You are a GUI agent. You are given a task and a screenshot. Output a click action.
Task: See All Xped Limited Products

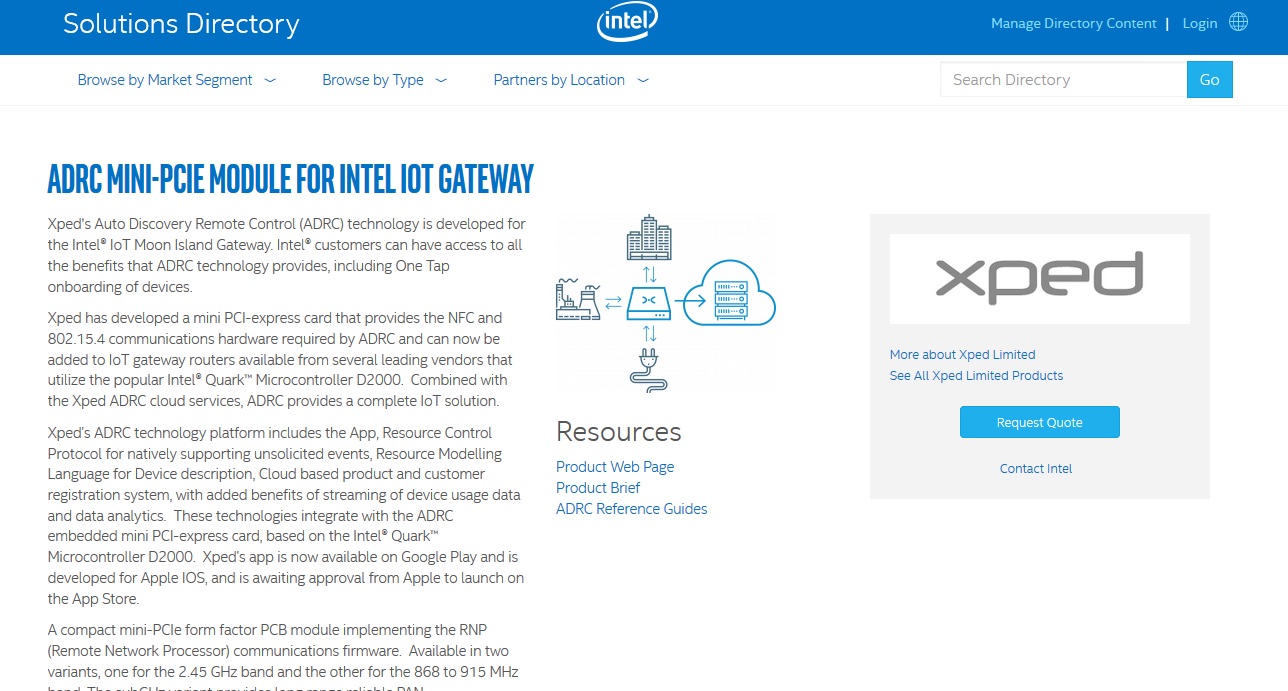976,375
